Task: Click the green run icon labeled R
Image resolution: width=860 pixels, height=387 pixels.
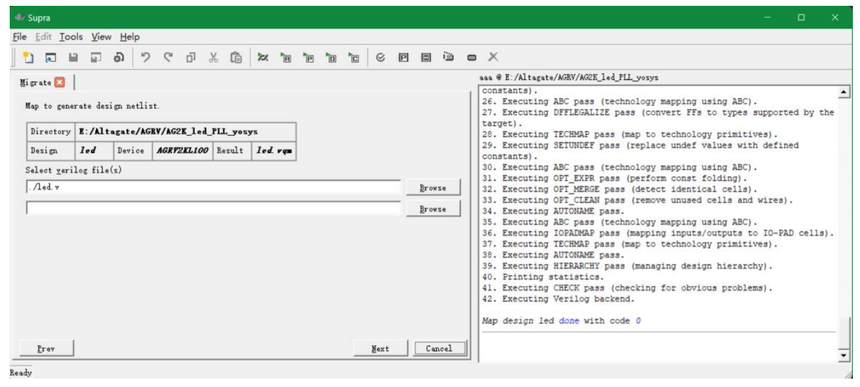Action: coord(286,57)
